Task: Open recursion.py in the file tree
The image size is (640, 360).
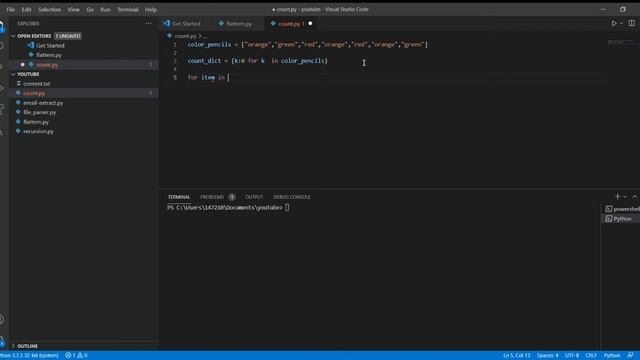Action: coord(38,131)
